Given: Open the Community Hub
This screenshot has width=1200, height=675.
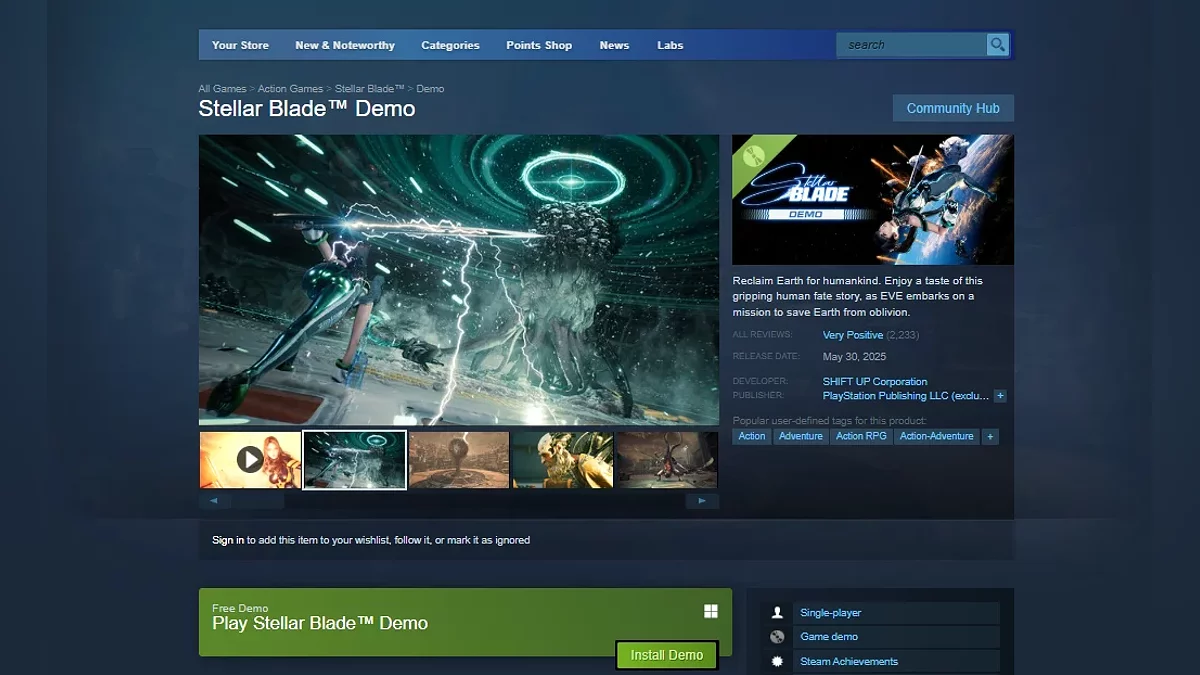Looking at the screenshot, I should tap(952, 108).
